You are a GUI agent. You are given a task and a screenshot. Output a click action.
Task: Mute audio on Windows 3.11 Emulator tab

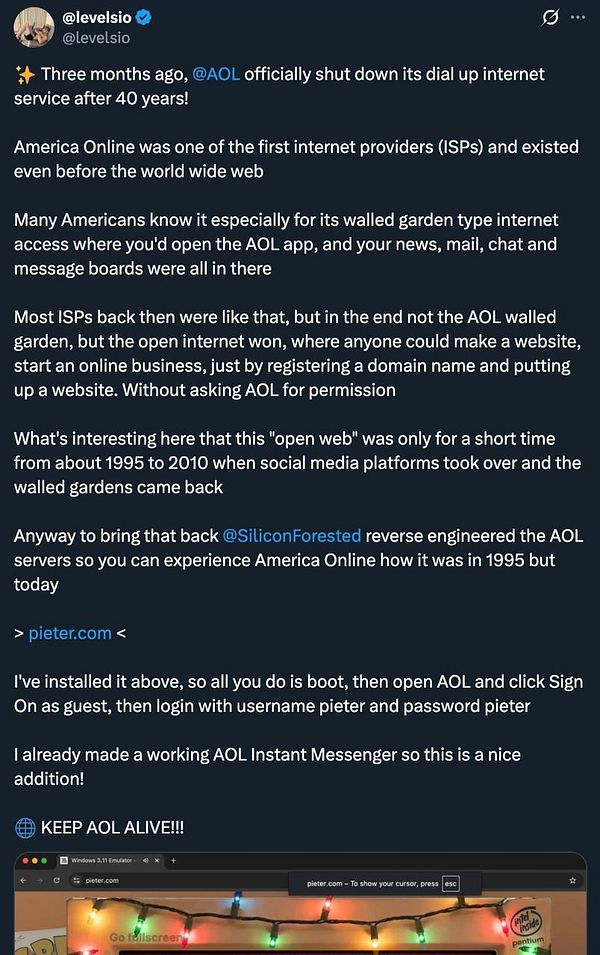(145, 860)
